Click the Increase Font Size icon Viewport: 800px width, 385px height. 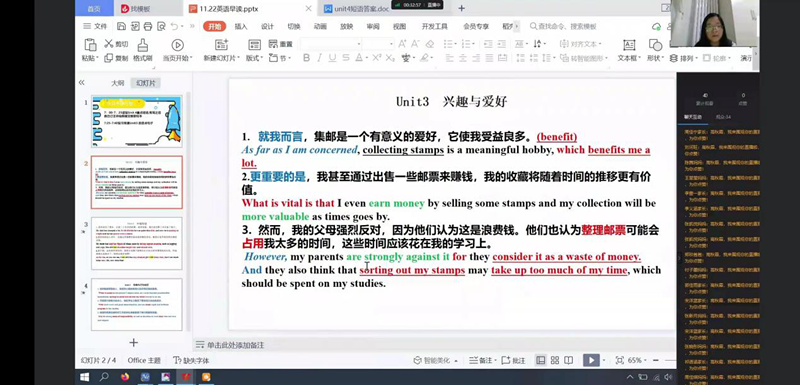click(x=402, y=44)
